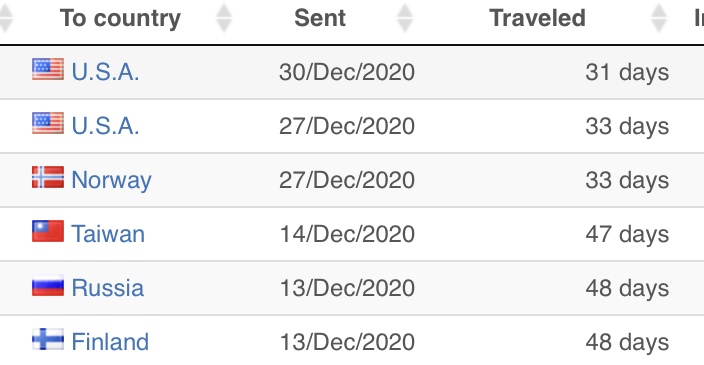Sort table by To country column arrows

(224, 18)
